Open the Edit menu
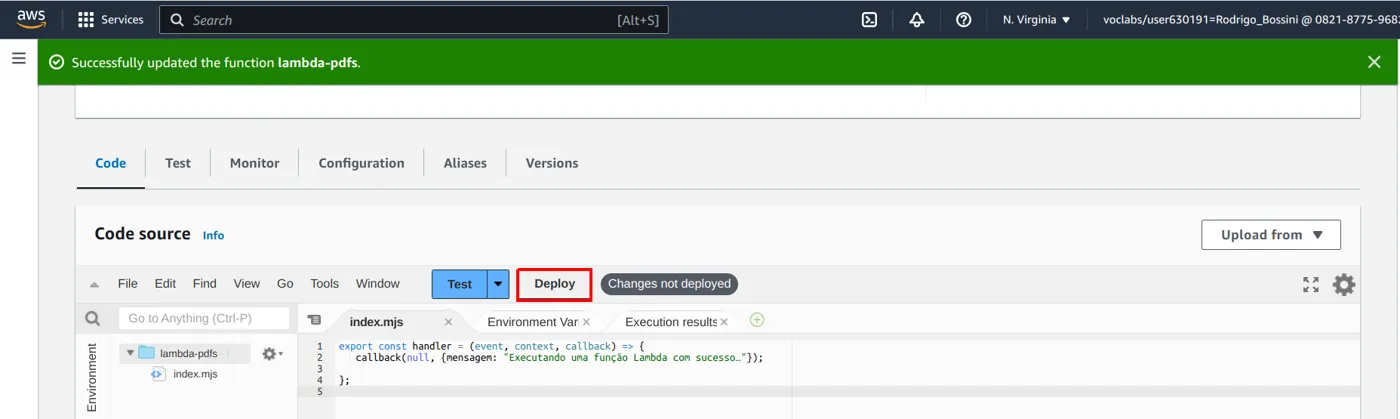Viewport: 1400px width, 419px height. [165, 284]
